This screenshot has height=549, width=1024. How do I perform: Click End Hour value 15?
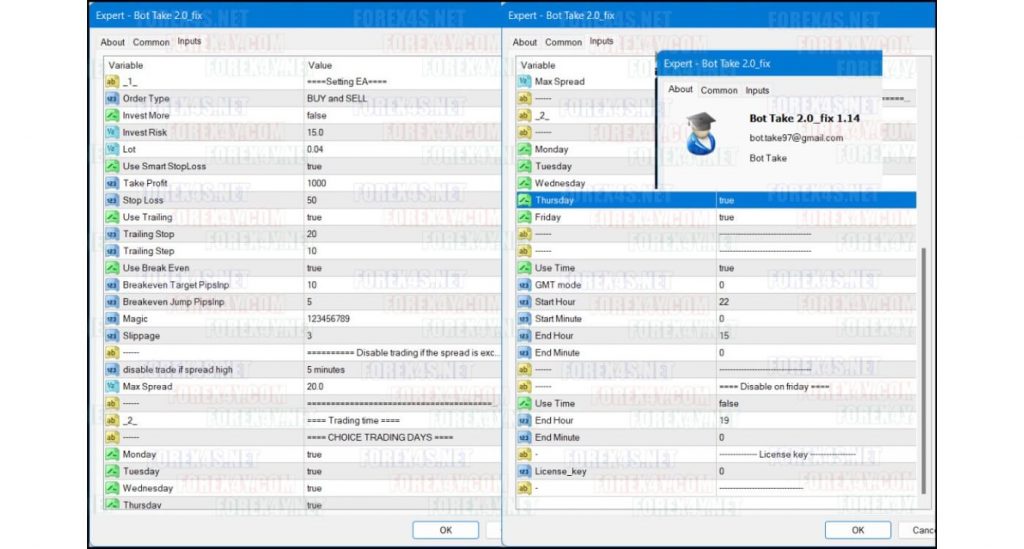[724, 336]
